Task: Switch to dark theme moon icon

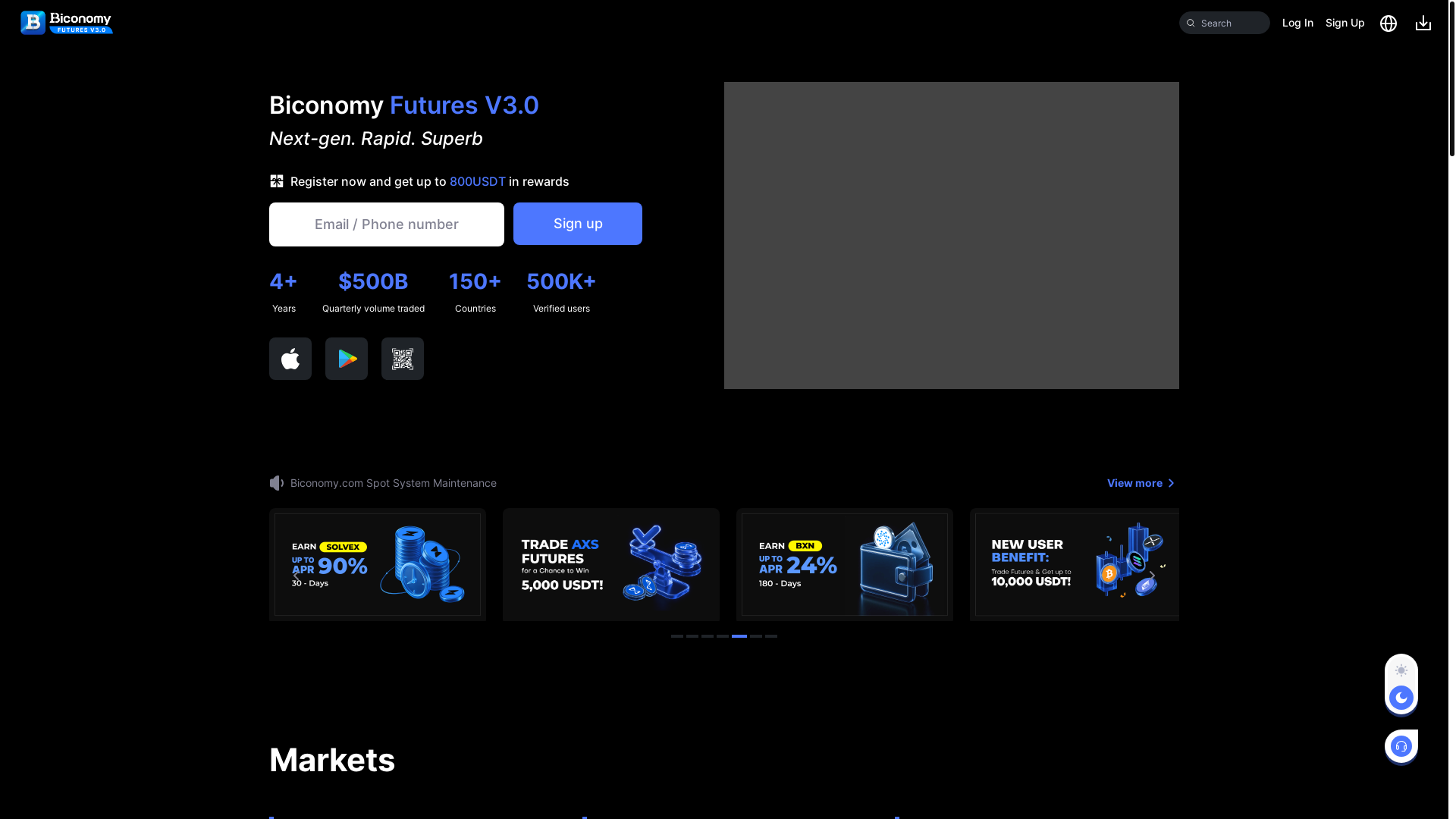Action: pyautogui.click(x=1401, y=698)
